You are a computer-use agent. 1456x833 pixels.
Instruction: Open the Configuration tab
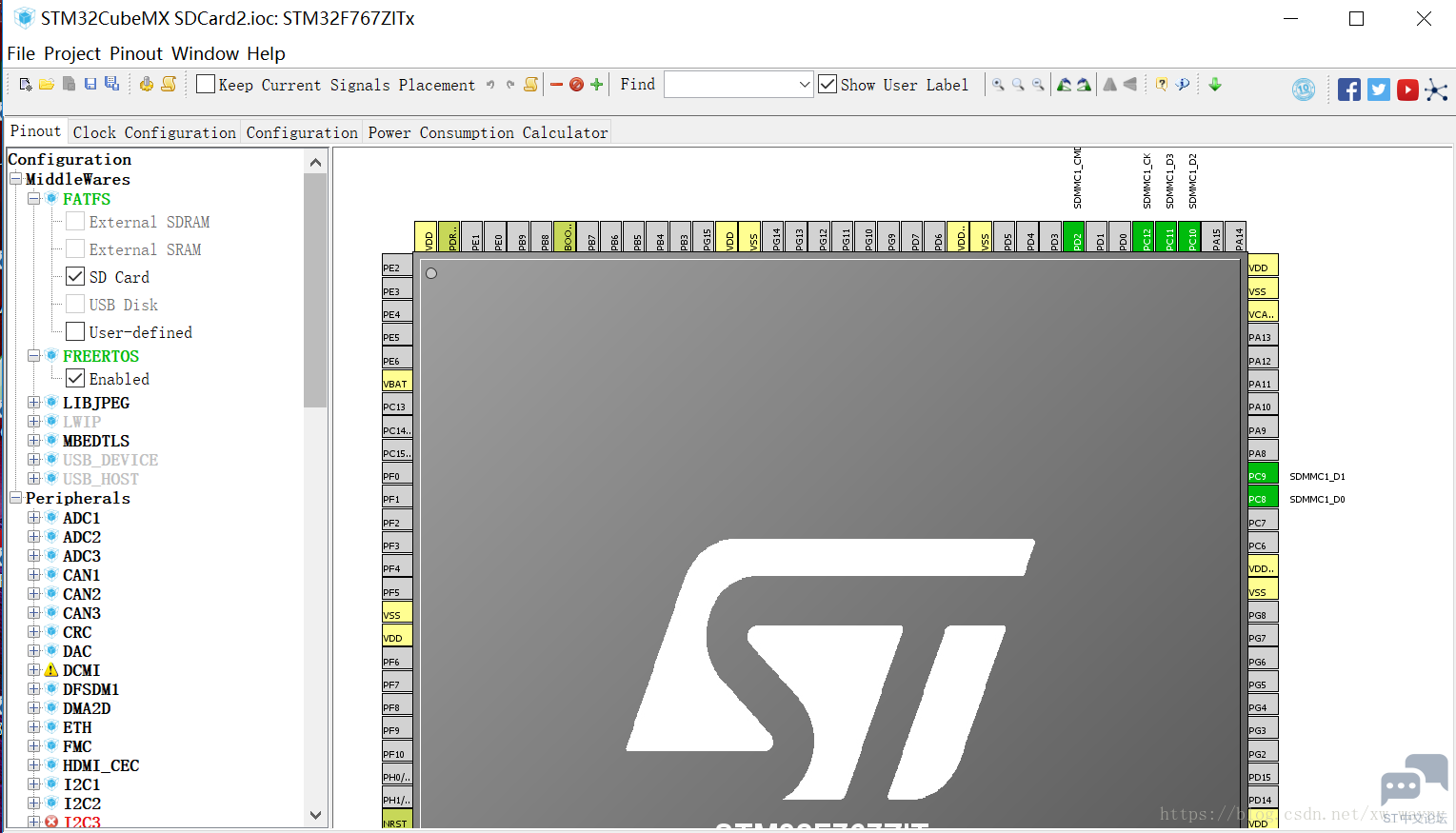(302, 132)
